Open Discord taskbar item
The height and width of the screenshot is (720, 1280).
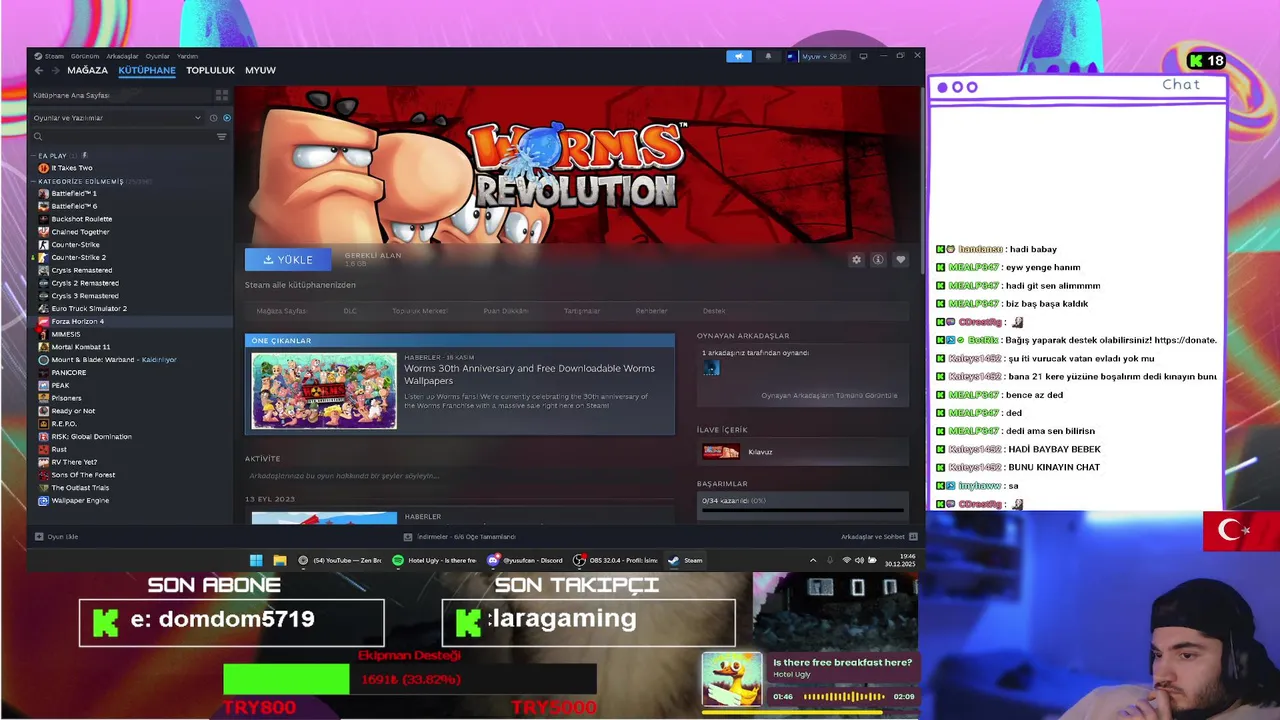pos(526,560)
